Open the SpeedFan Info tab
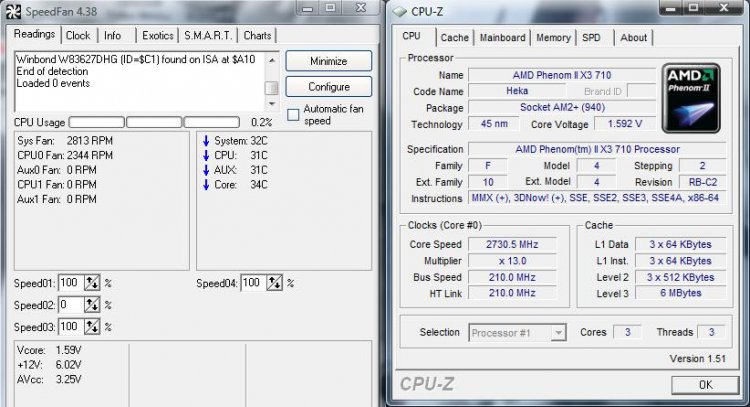 tap(112, 35)
